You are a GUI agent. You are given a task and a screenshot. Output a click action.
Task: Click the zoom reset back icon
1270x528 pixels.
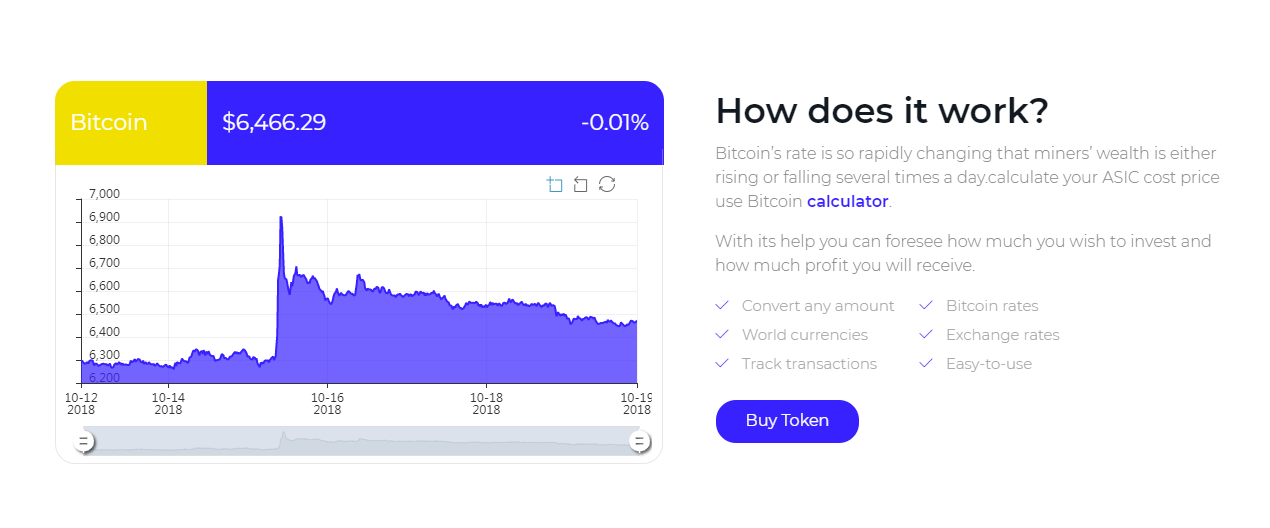click(581, 184)
